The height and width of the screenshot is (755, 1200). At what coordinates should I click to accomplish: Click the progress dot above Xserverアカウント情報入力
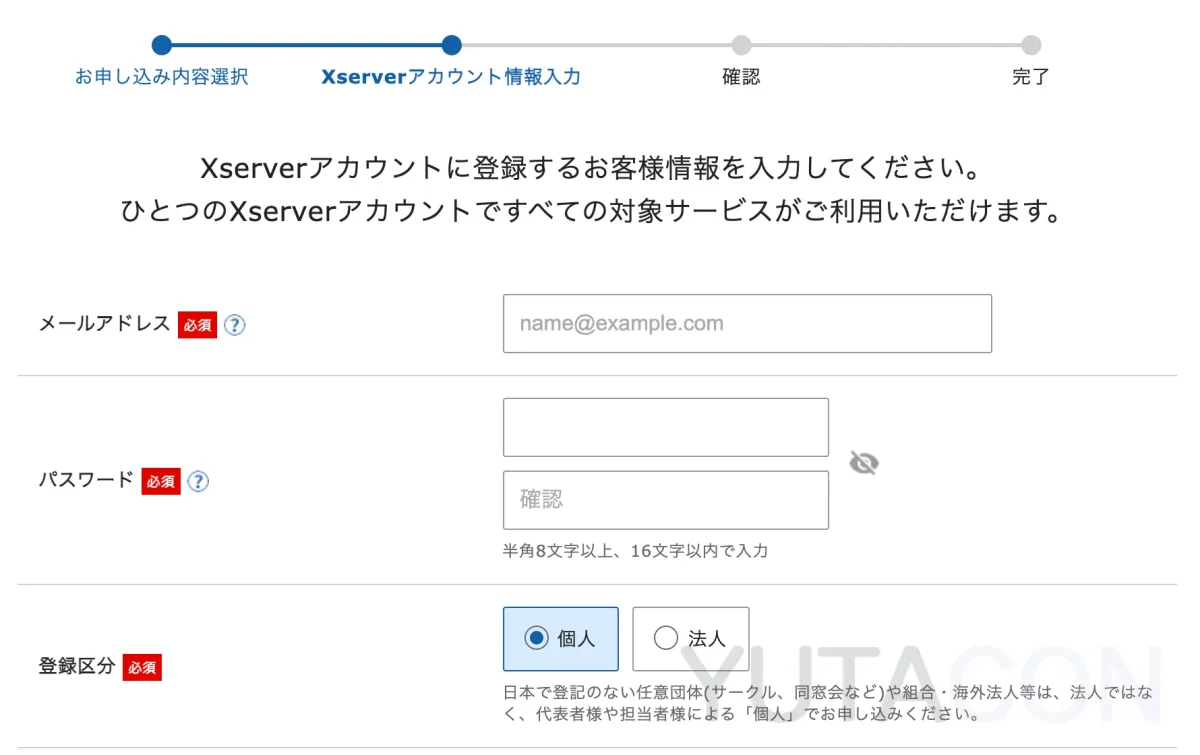[451, 45]
